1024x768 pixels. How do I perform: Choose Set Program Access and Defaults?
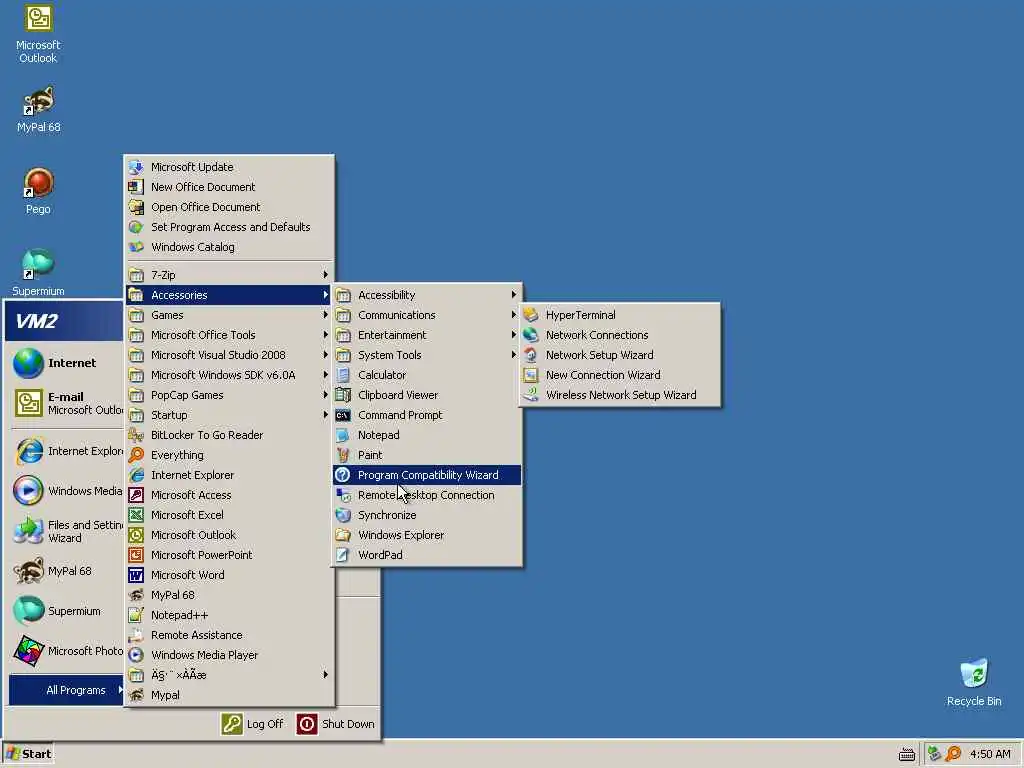tap(229, 227)
